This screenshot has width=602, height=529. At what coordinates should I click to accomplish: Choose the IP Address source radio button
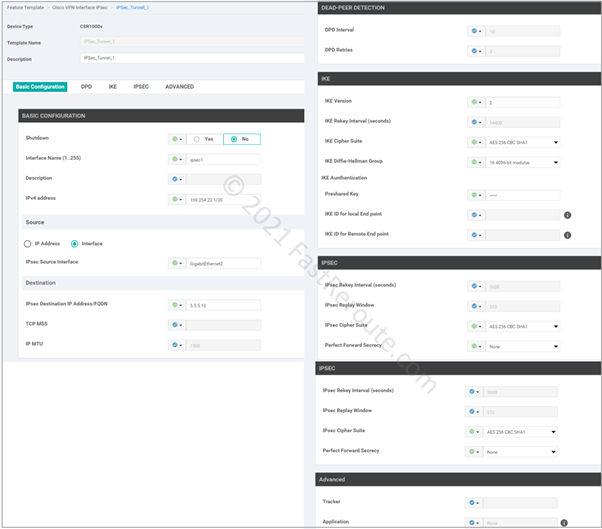27,244
